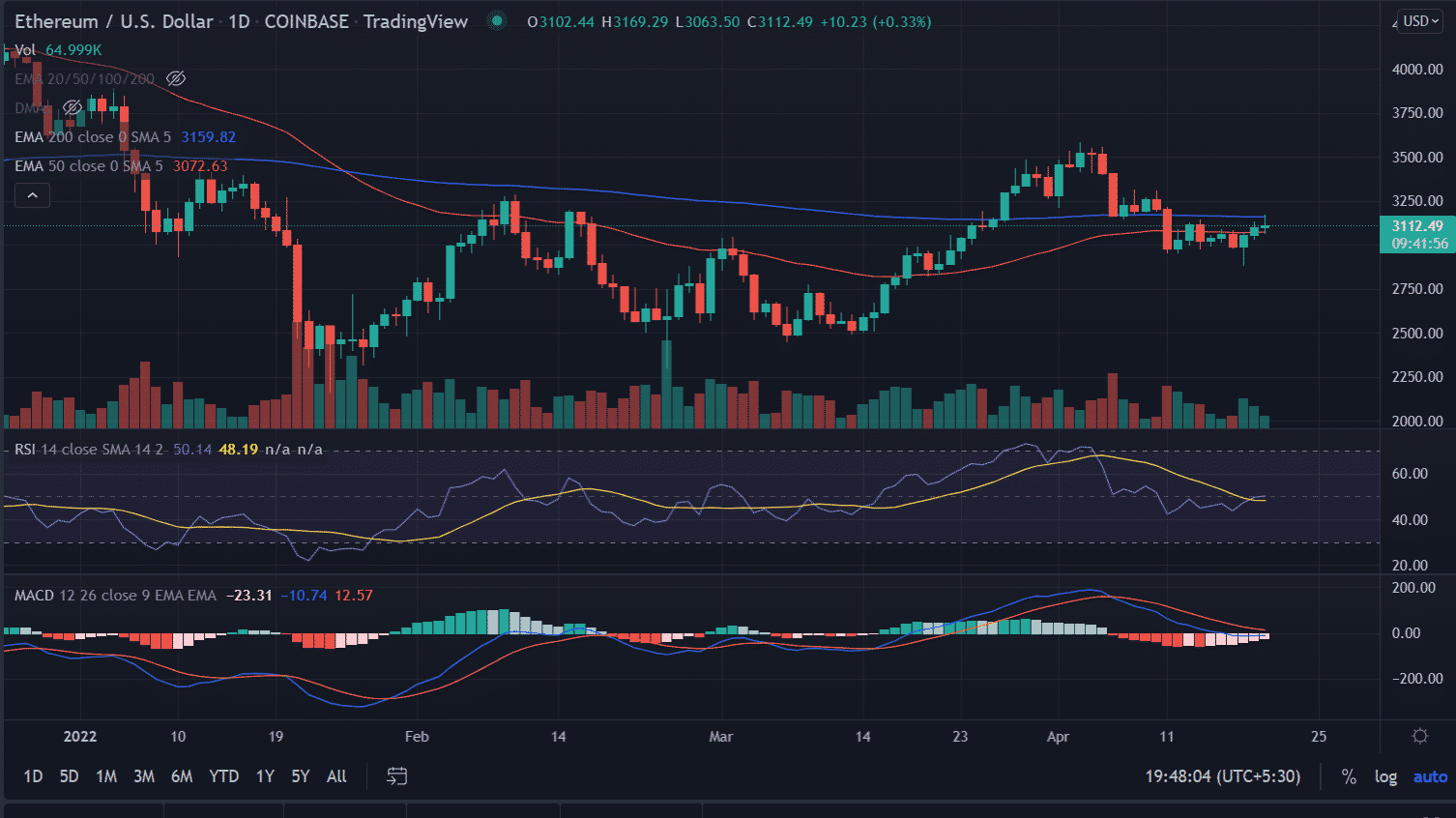1456x818 pixels.
Task: Toggle percent scale mode
Action: (x=1349, y=776)
